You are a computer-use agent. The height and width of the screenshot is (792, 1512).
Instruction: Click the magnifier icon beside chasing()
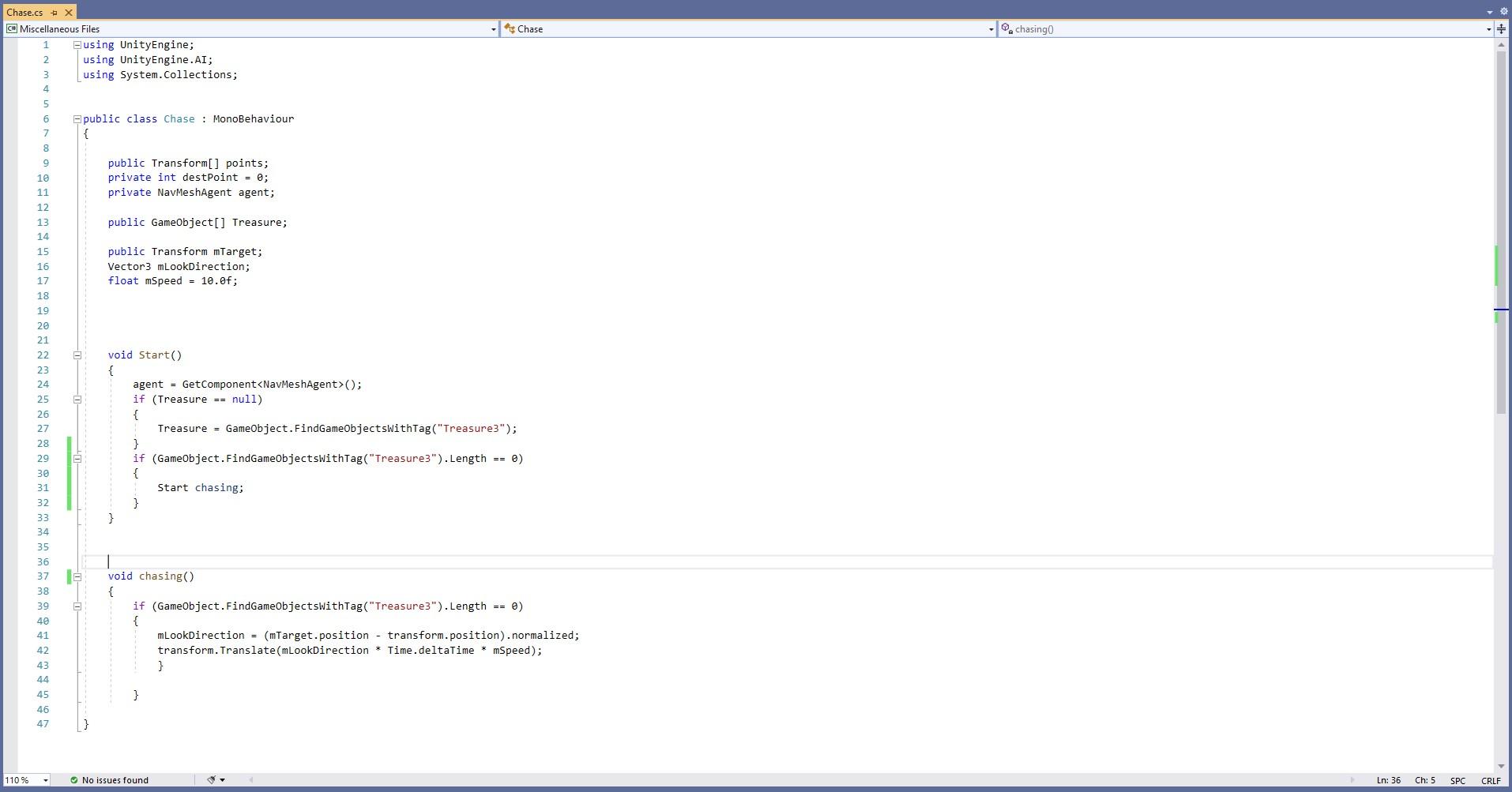[1006, 28]
